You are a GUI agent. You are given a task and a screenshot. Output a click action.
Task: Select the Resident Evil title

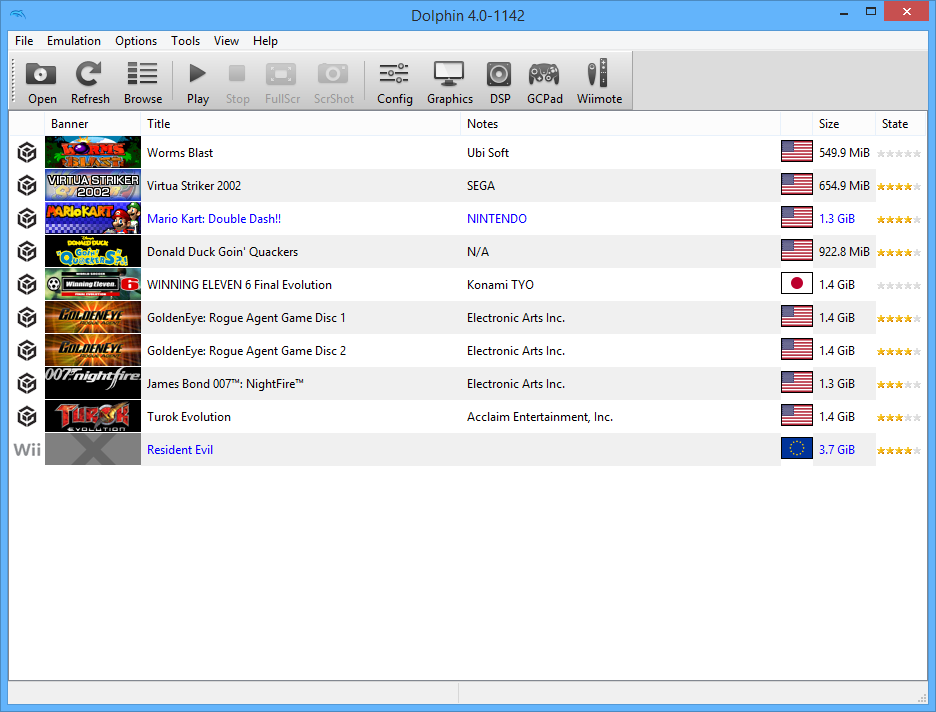point(180,449)
